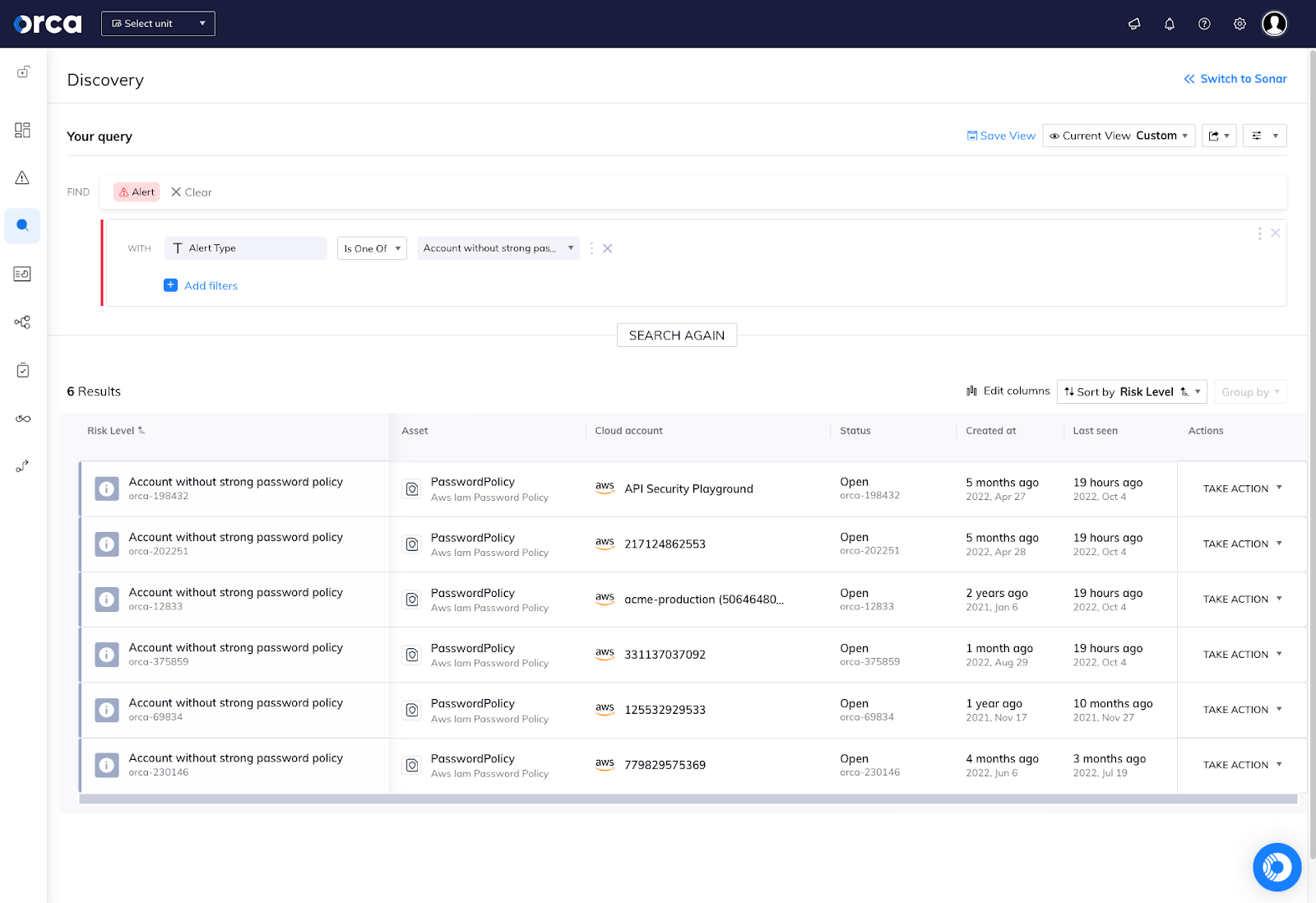Open the attack path graph icon in the sidebar
Screen dimensions: 1316x903
point(22,322)
